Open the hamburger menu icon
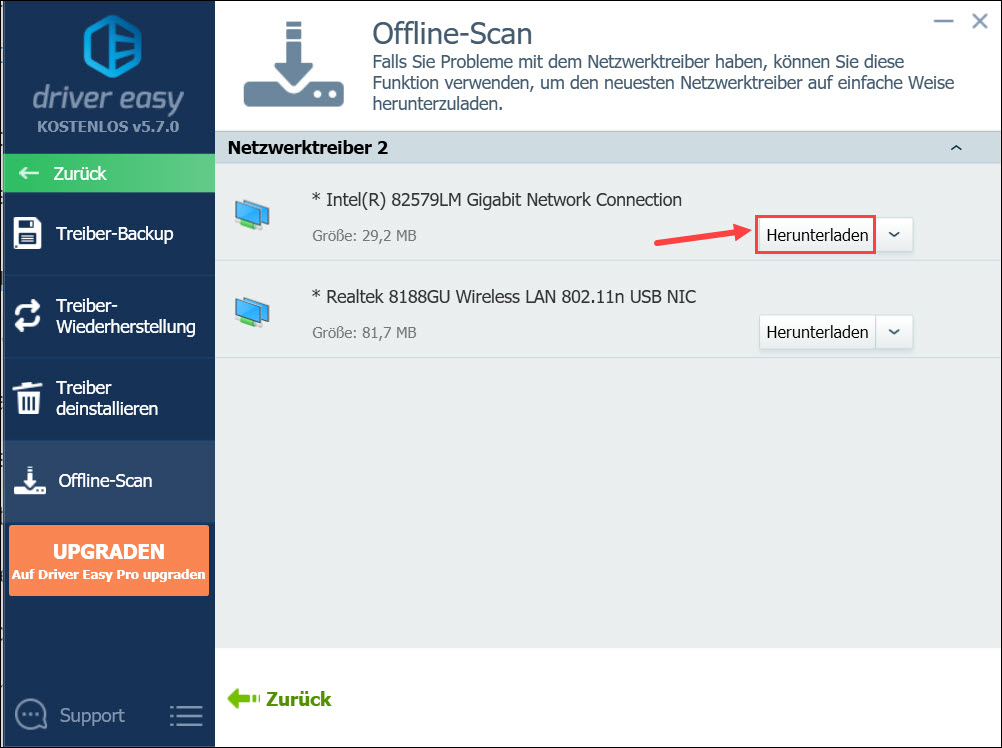This screenshot has height=748, width=1002. pos(187,716)
